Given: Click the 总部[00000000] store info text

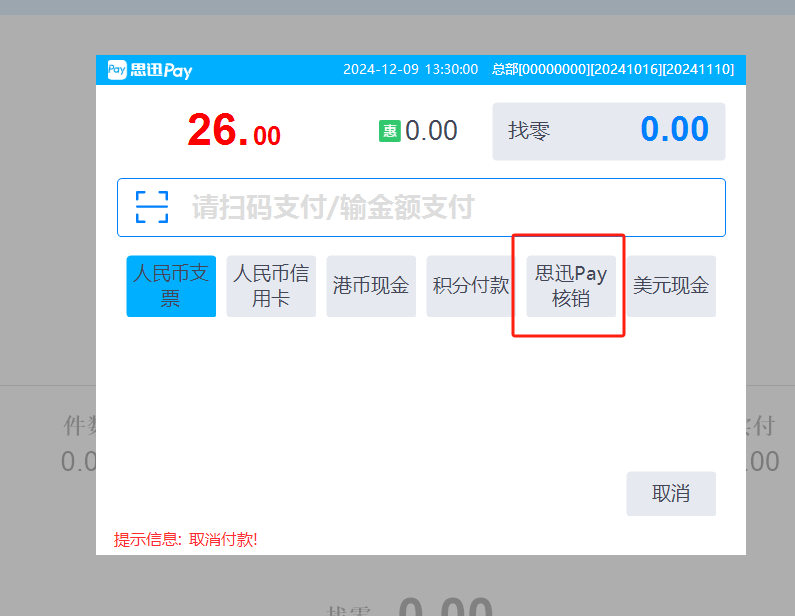Looking at the screenshot, I should click(613, 69).
